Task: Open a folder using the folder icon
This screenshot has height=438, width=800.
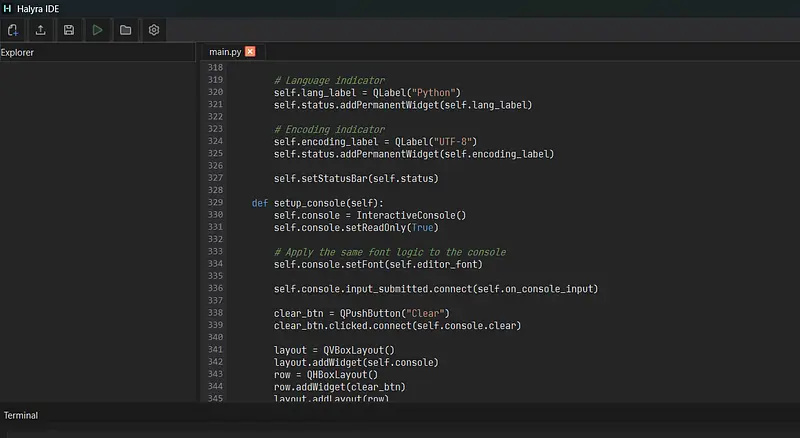Action: pos(126,30)
